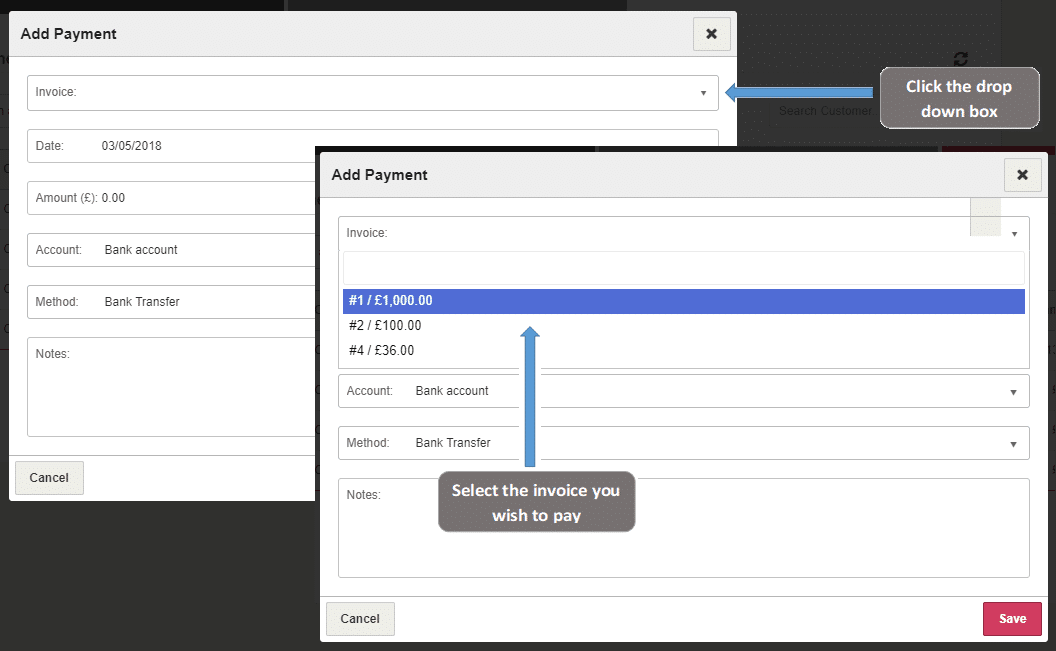The width and height of the screenshot is (1056, 651).
Task: Open Account dropdown arrow in front dialog
Action: click(x=1013, y=392)
